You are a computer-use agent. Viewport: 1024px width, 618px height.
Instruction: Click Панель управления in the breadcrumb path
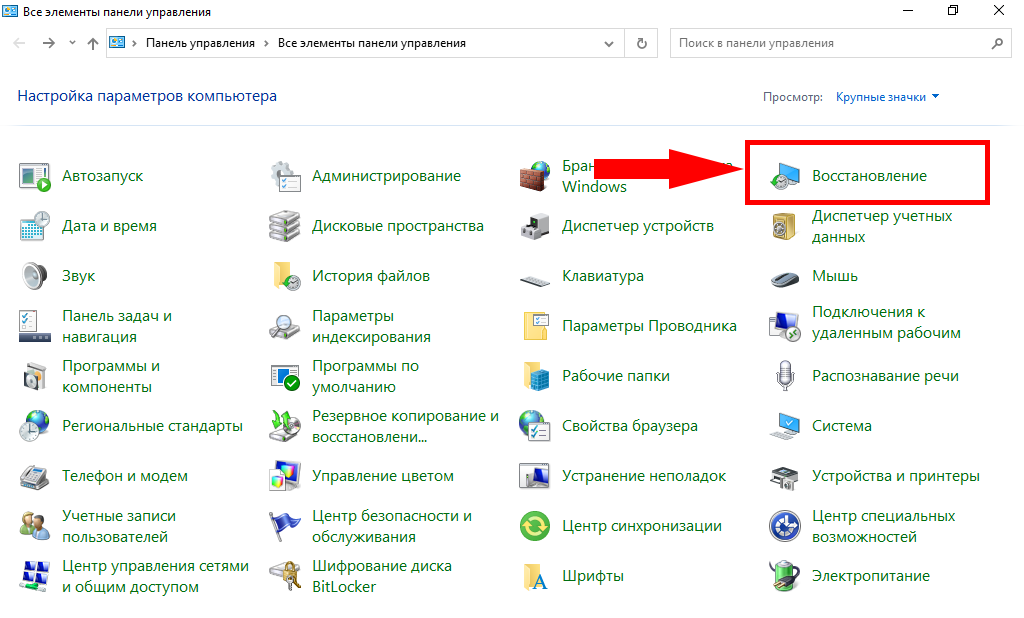click(200, 44)
